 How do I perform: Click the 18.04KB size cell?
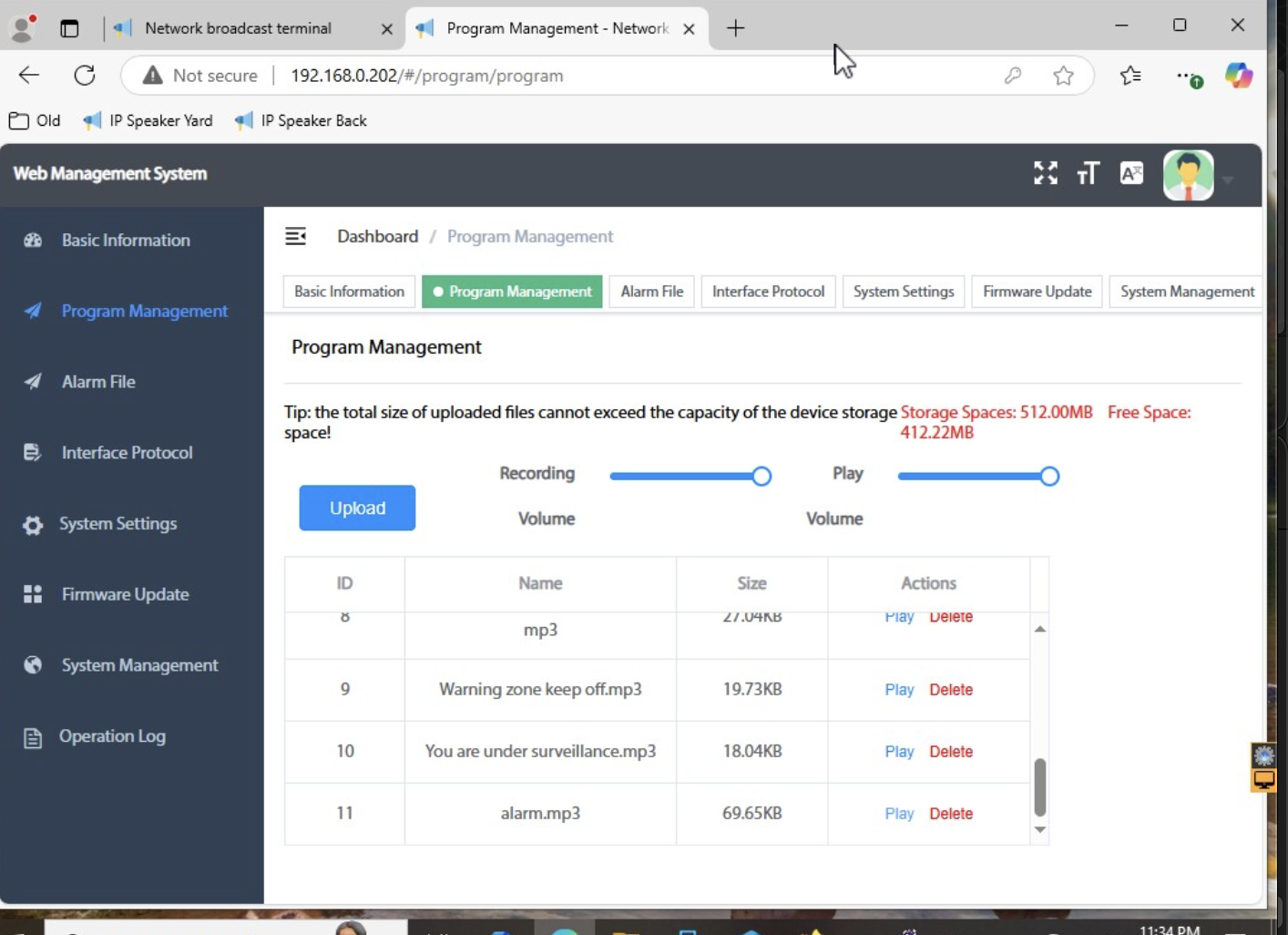point(752,752)
